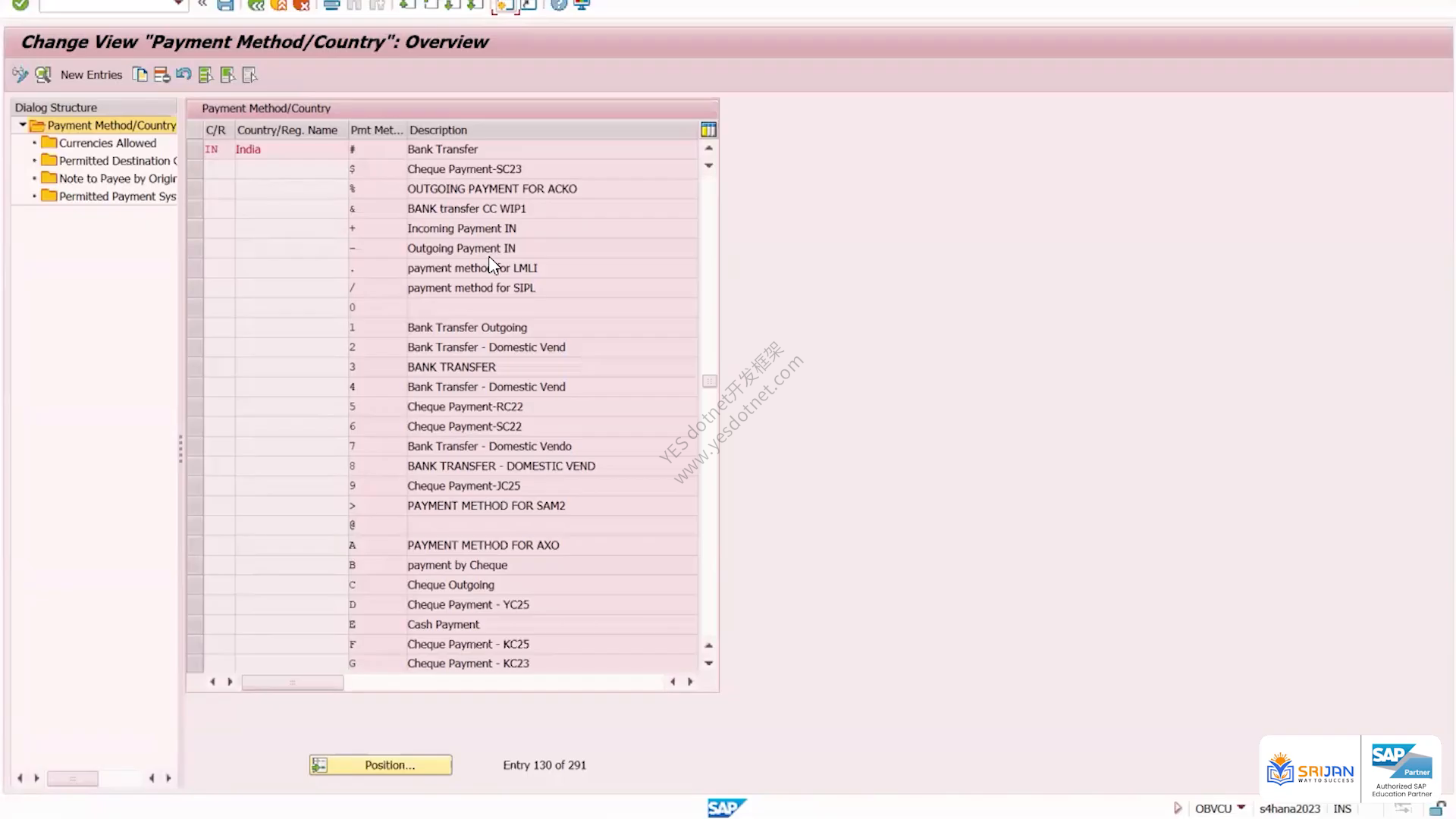Click the table horizontal scrollbar thumb

[292, 682]
